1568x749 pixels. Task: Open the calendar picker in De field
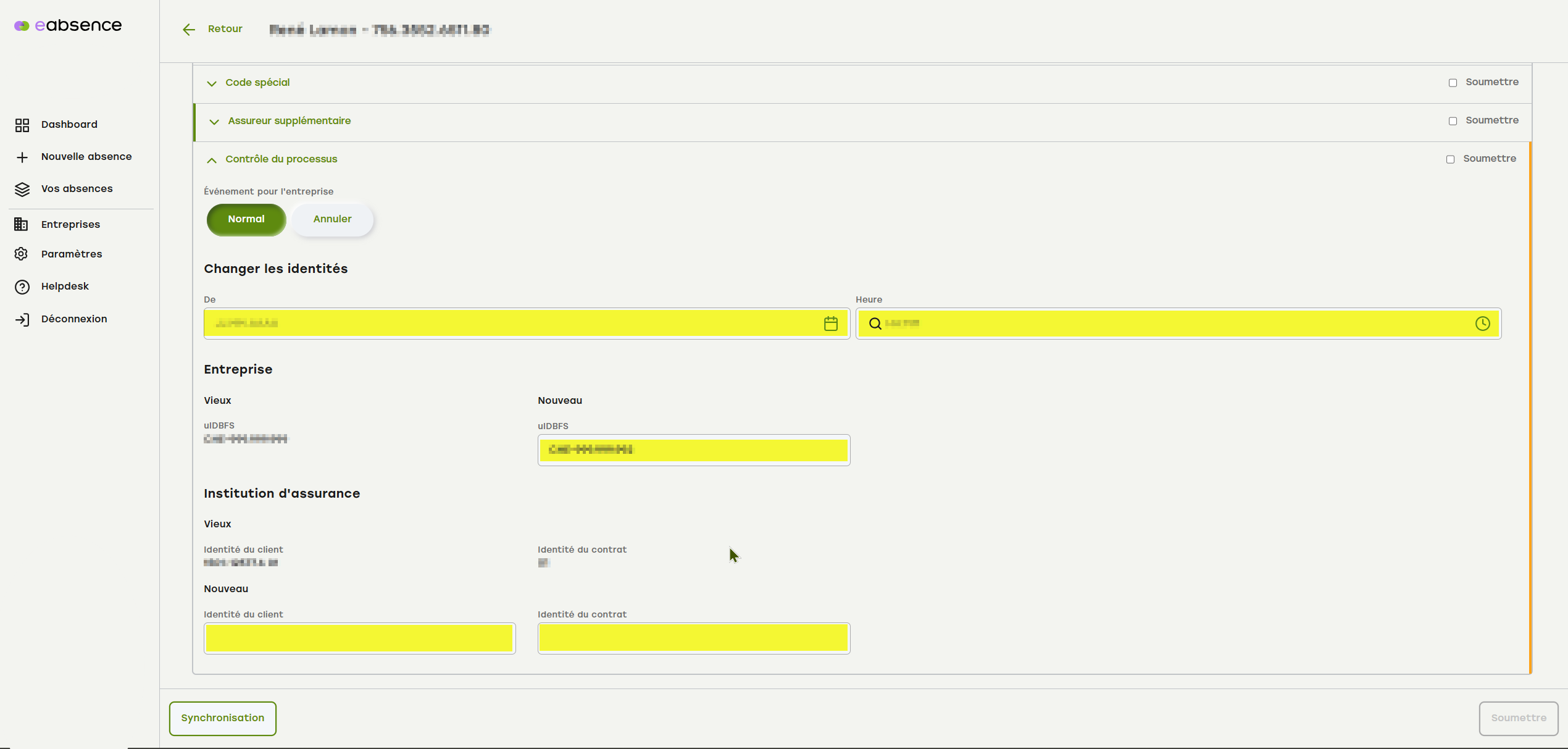point(830,324)
